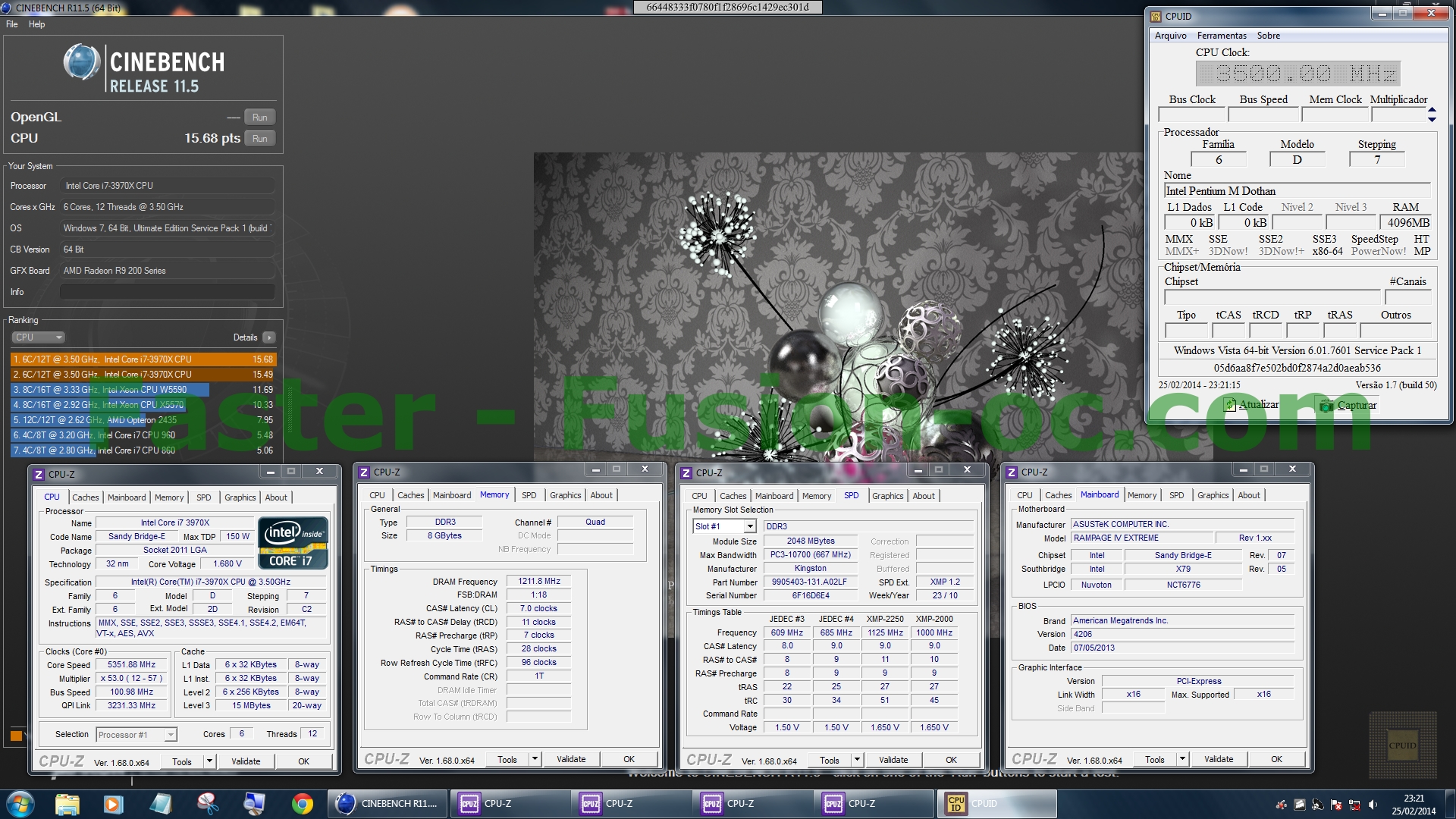Launch Windows Media Player from taskbar
The image size is (1456, 819).
pos(113,804)
